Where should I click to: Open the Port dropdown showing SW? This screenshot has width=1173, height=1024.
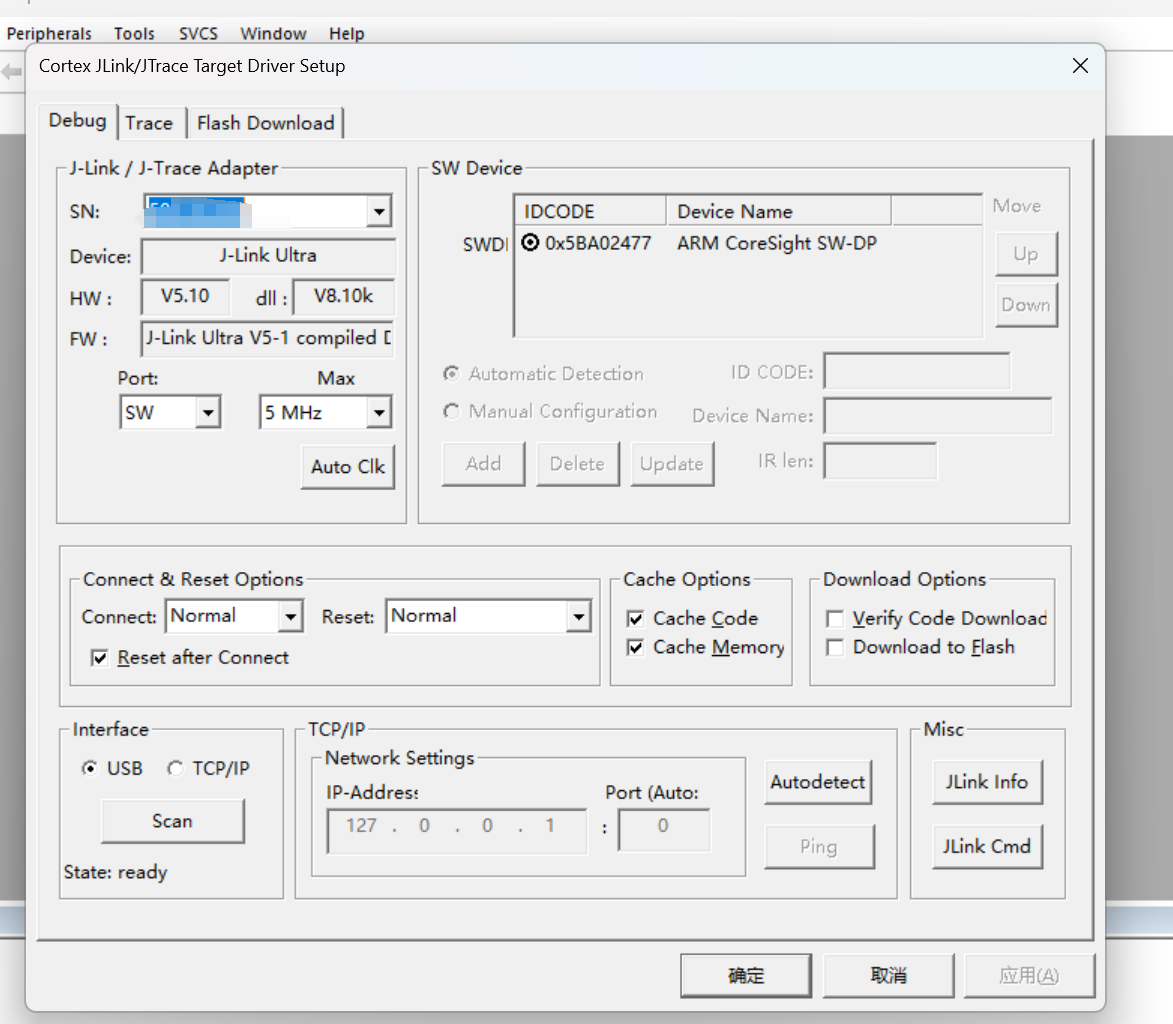pos(208,412)
